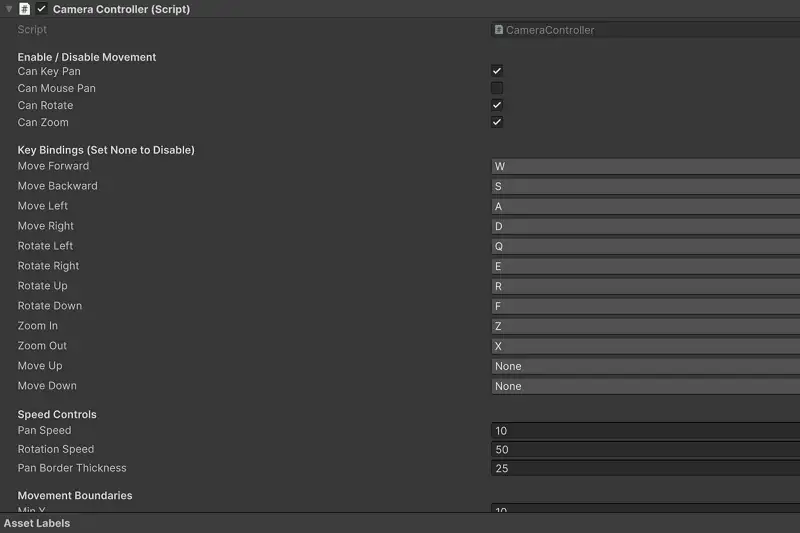Toggle the Can Zoom checkbox

496,122
